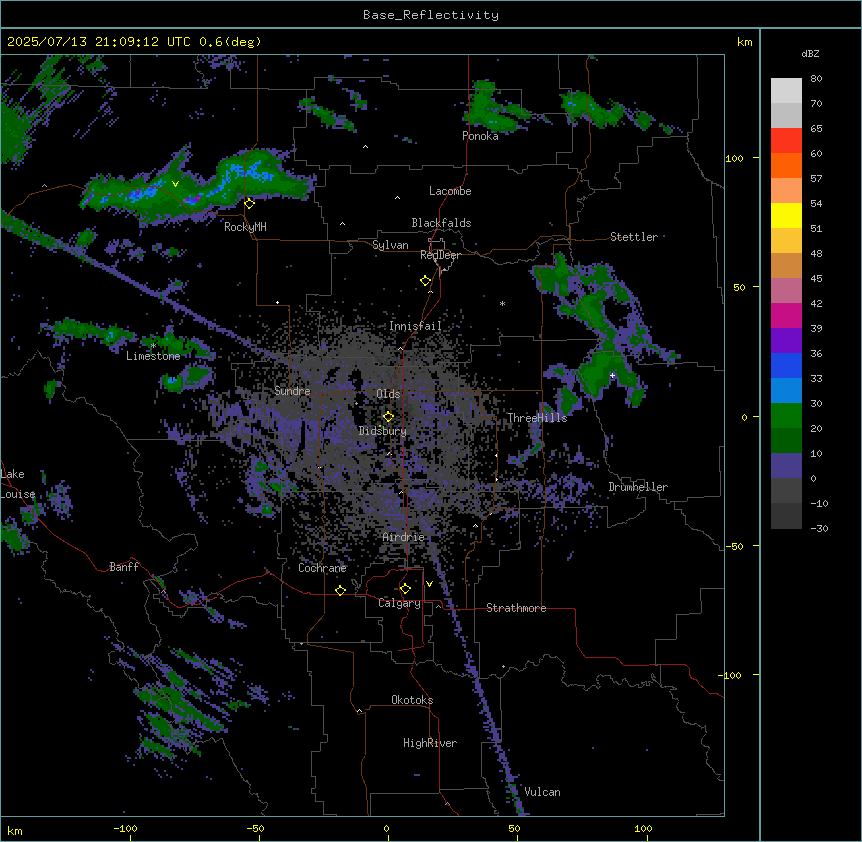
Task: Select the ThreeHills label
Action: pos(537,418)
